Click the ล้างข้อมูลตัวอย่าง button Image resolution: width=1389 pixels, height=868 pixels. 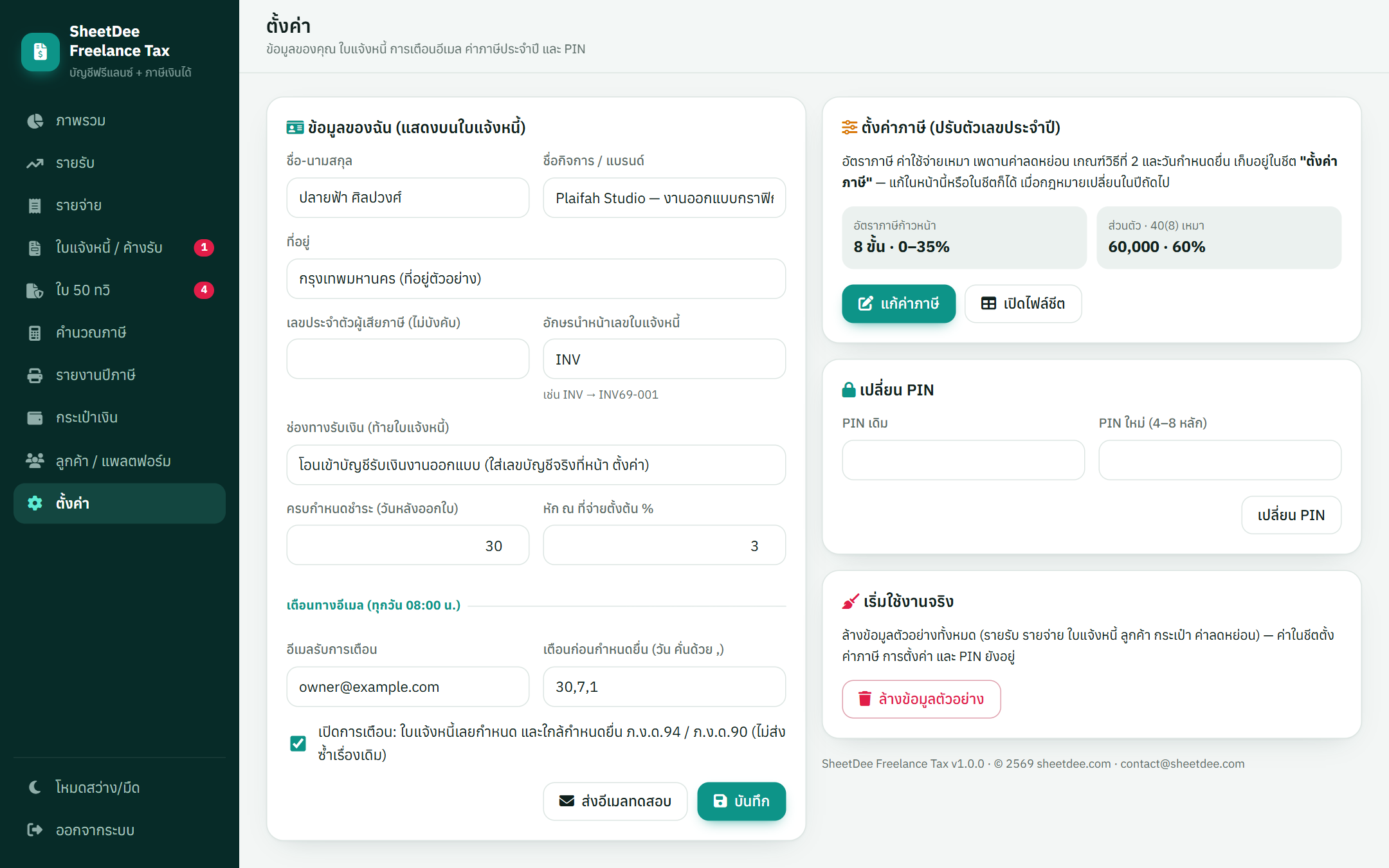[921, 699]
